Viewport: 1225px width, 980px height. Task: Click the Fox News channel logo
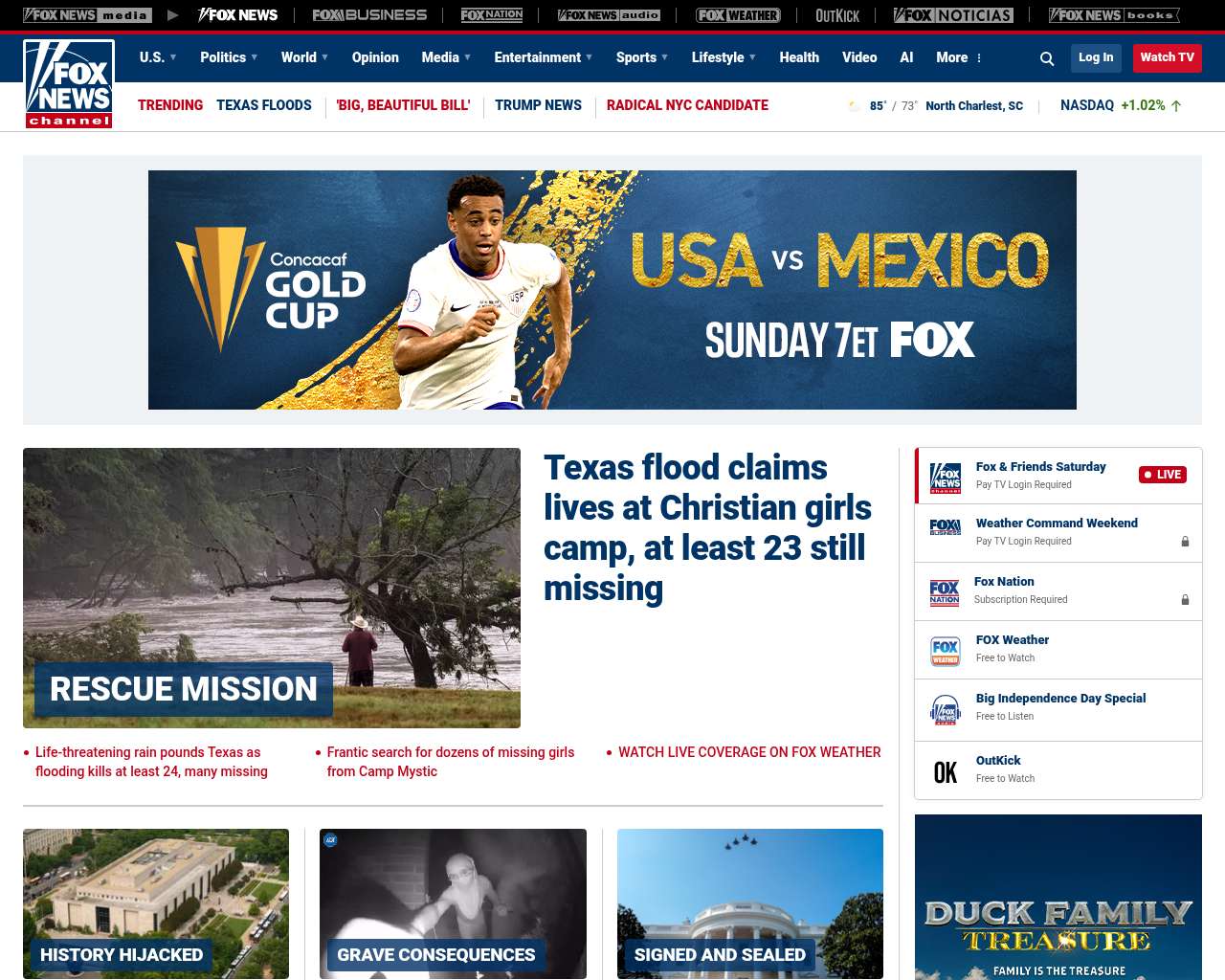(69, 84)
